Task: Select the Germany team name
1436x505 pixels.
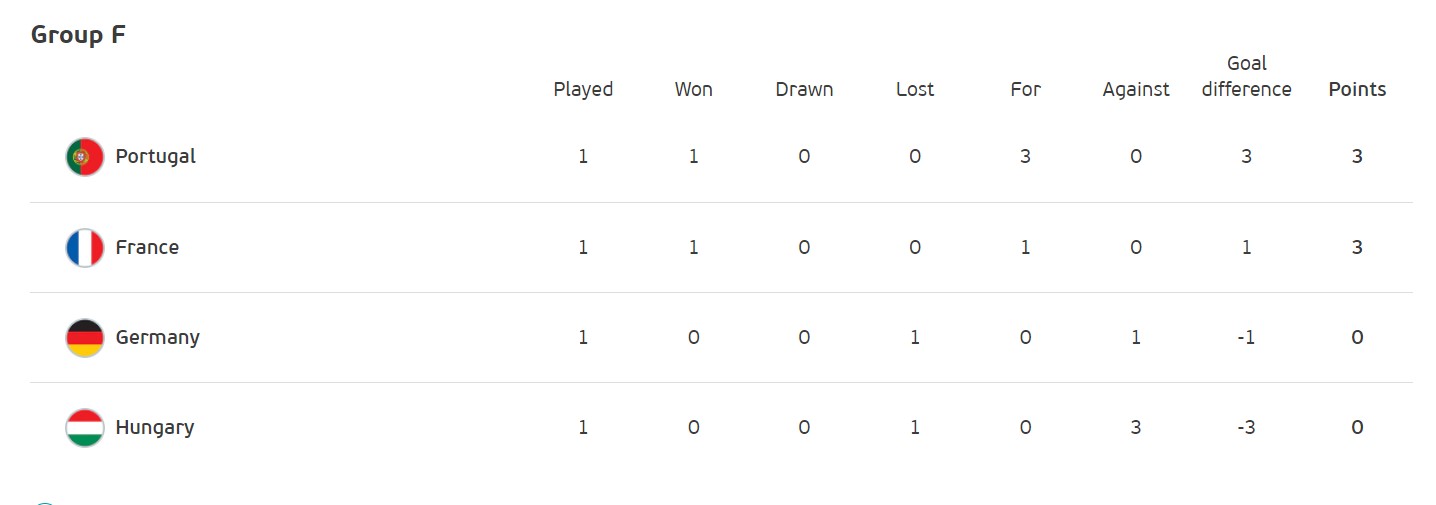Action: [x=158, y=338]
